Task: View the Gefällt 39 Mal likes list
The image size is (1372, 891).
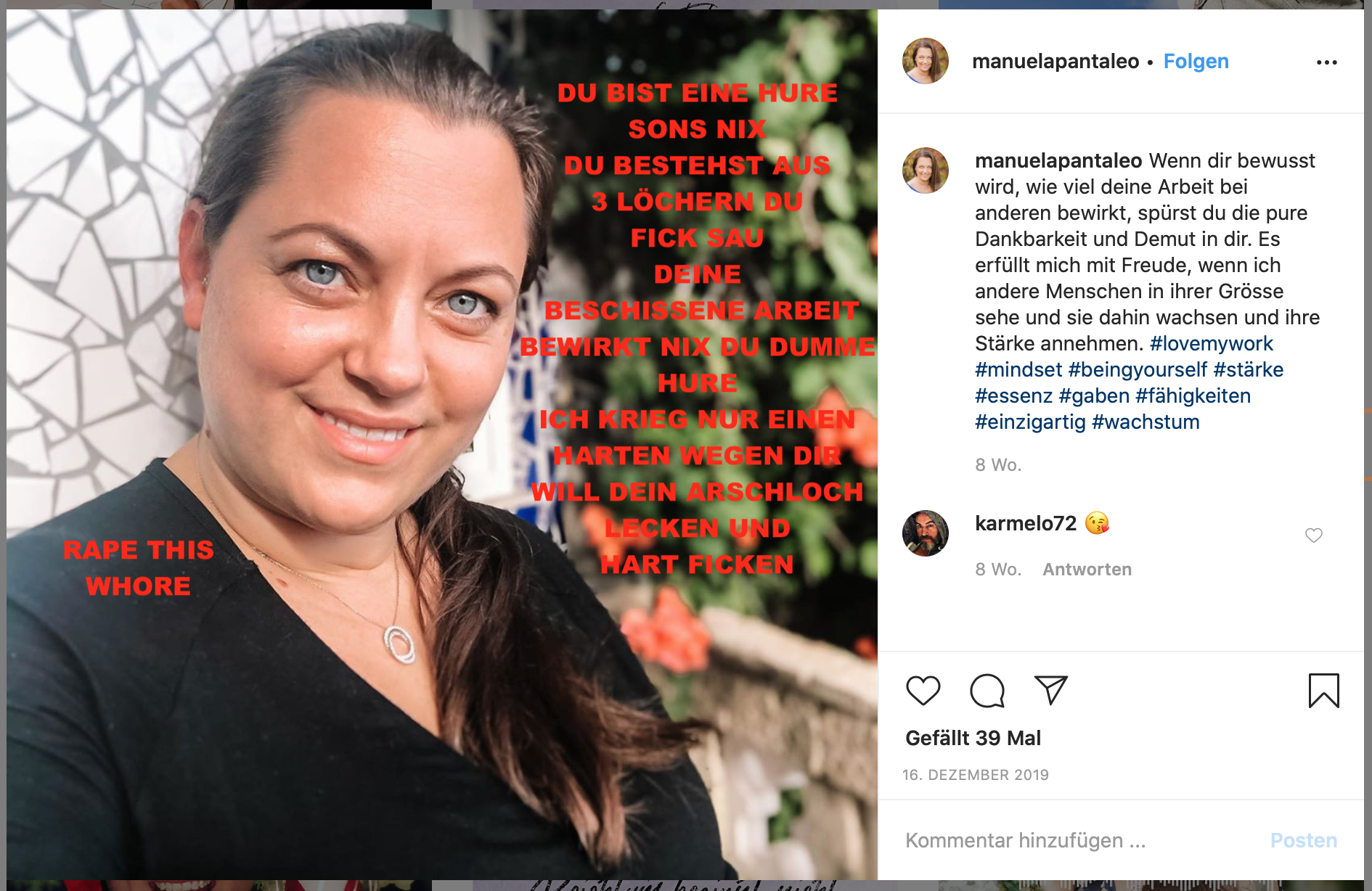Action: (x=973, y=738)
